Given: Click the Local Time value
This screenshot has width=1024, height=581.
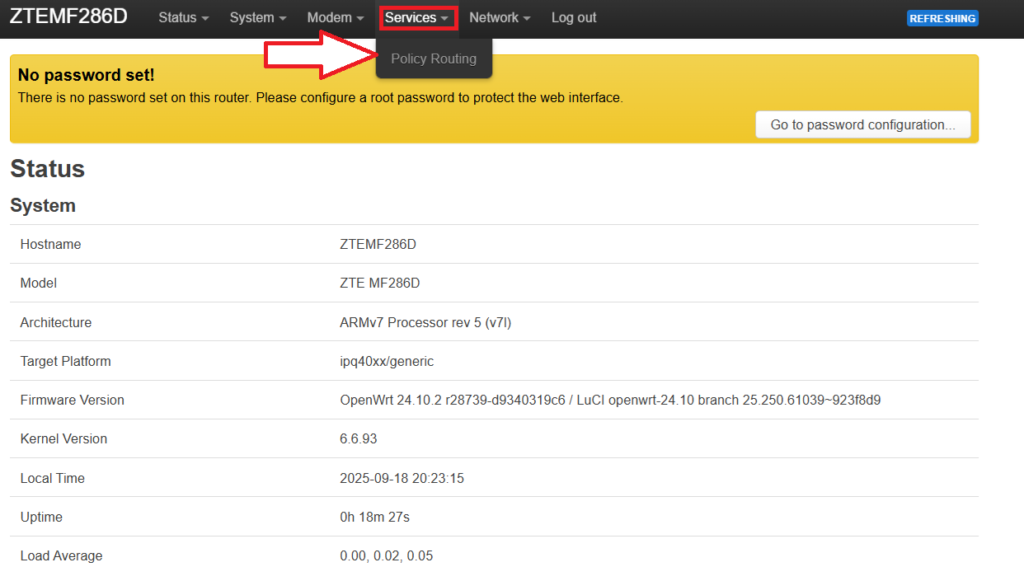Looking at the screenshot, I should click(x=401, y=478).
